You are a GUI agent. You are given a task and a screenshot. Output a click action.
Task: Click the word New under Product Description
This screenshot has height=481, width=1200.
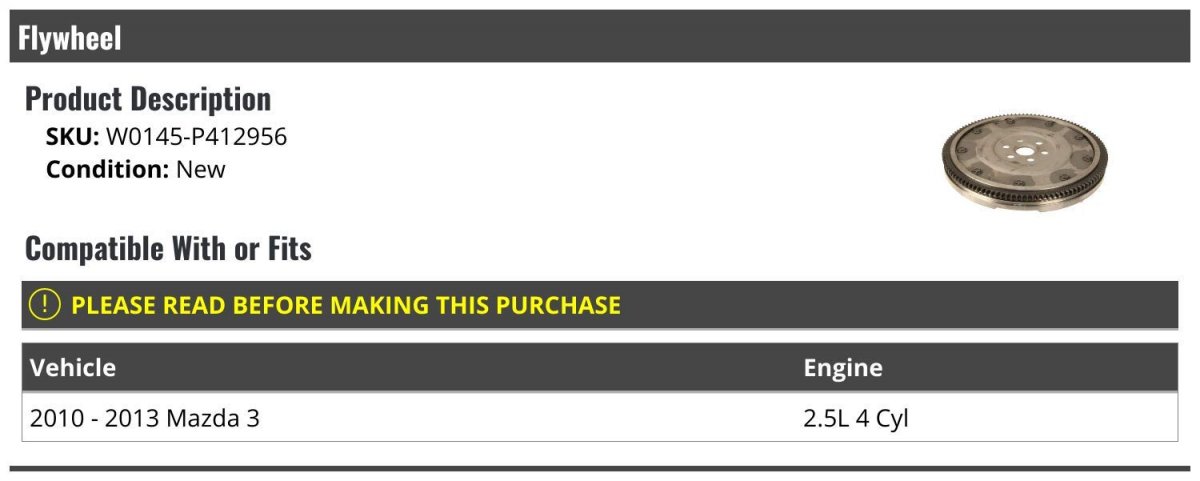(201, 169)
